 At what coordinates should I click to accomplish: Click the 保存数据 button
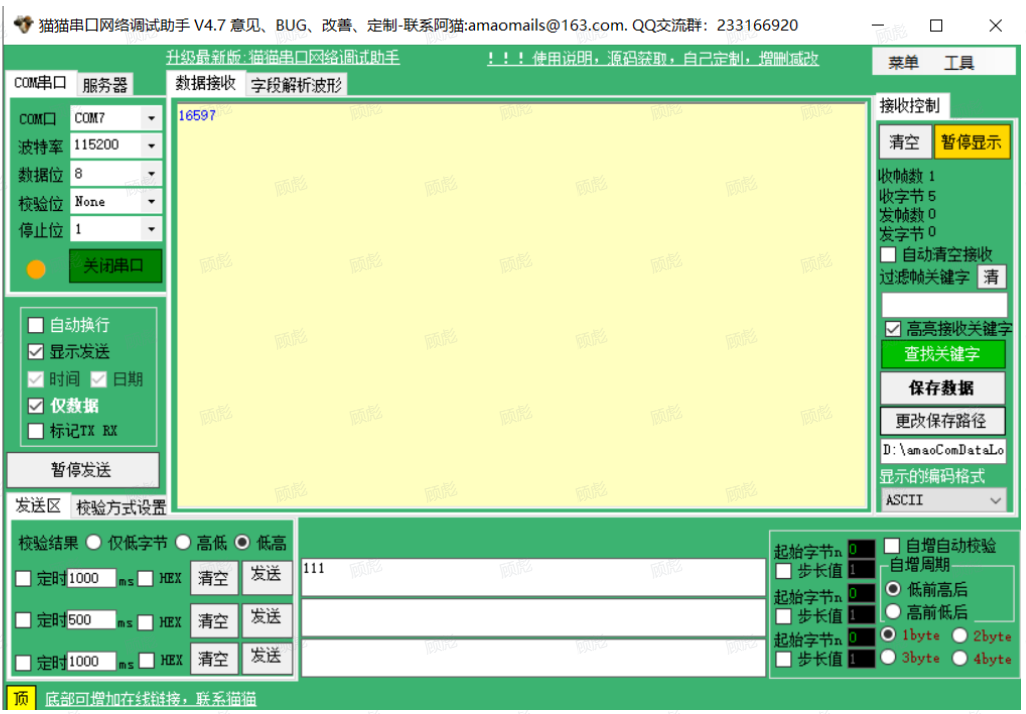[x=943, y=387]
